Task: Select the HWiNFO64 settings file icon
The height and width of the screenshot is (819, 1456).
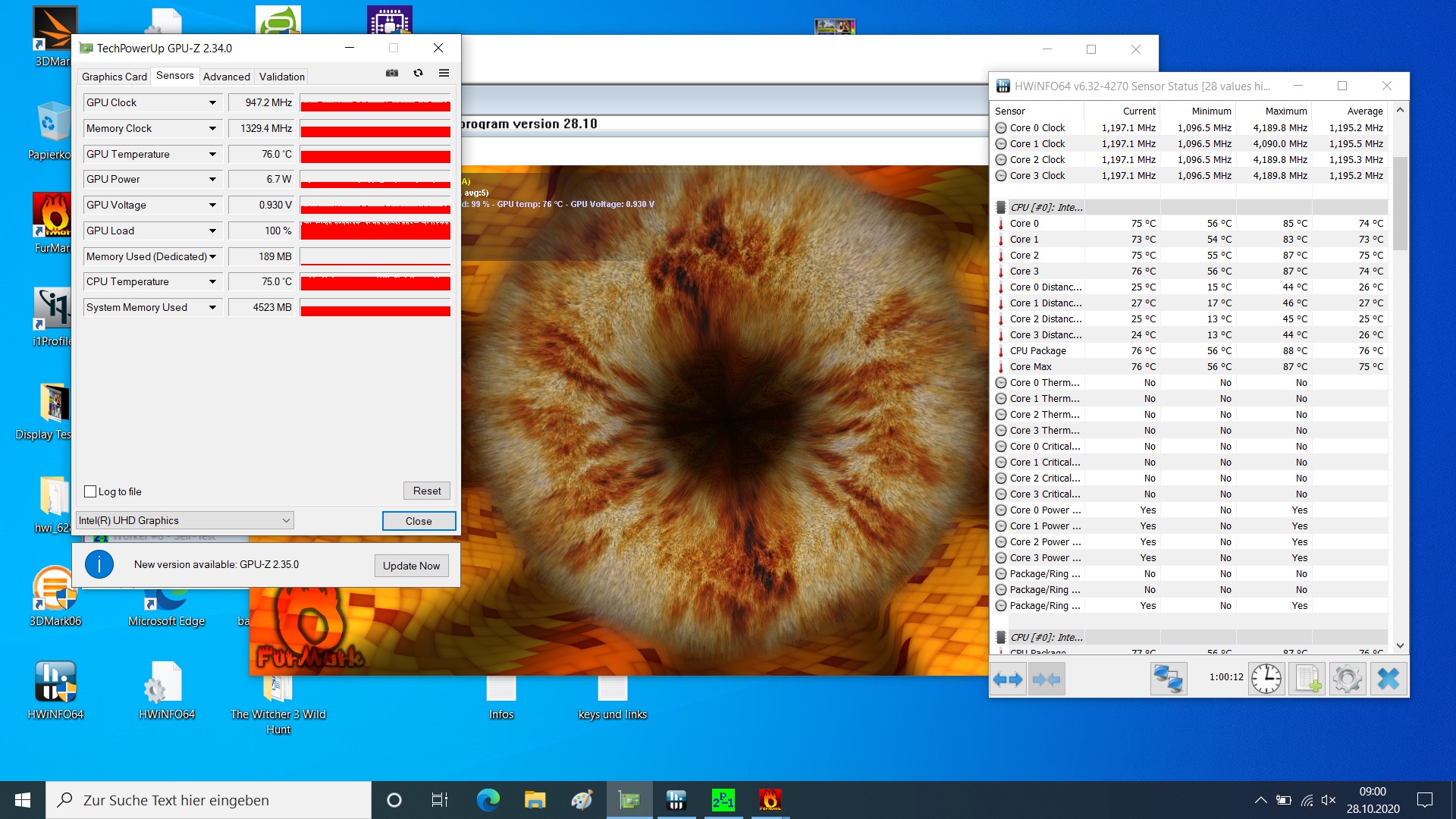Action: pyautogui.click(x=166, y=690)
